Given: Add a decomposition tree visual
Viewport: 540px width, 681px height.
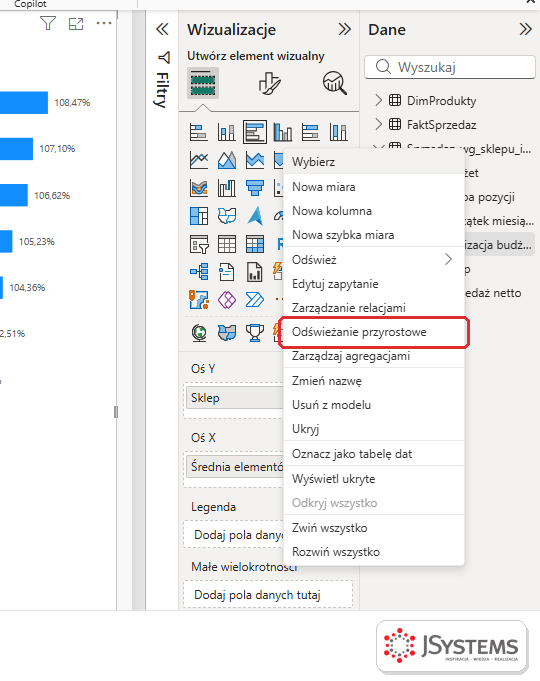Looking at the screenshot, I should (x=199, y=272).
